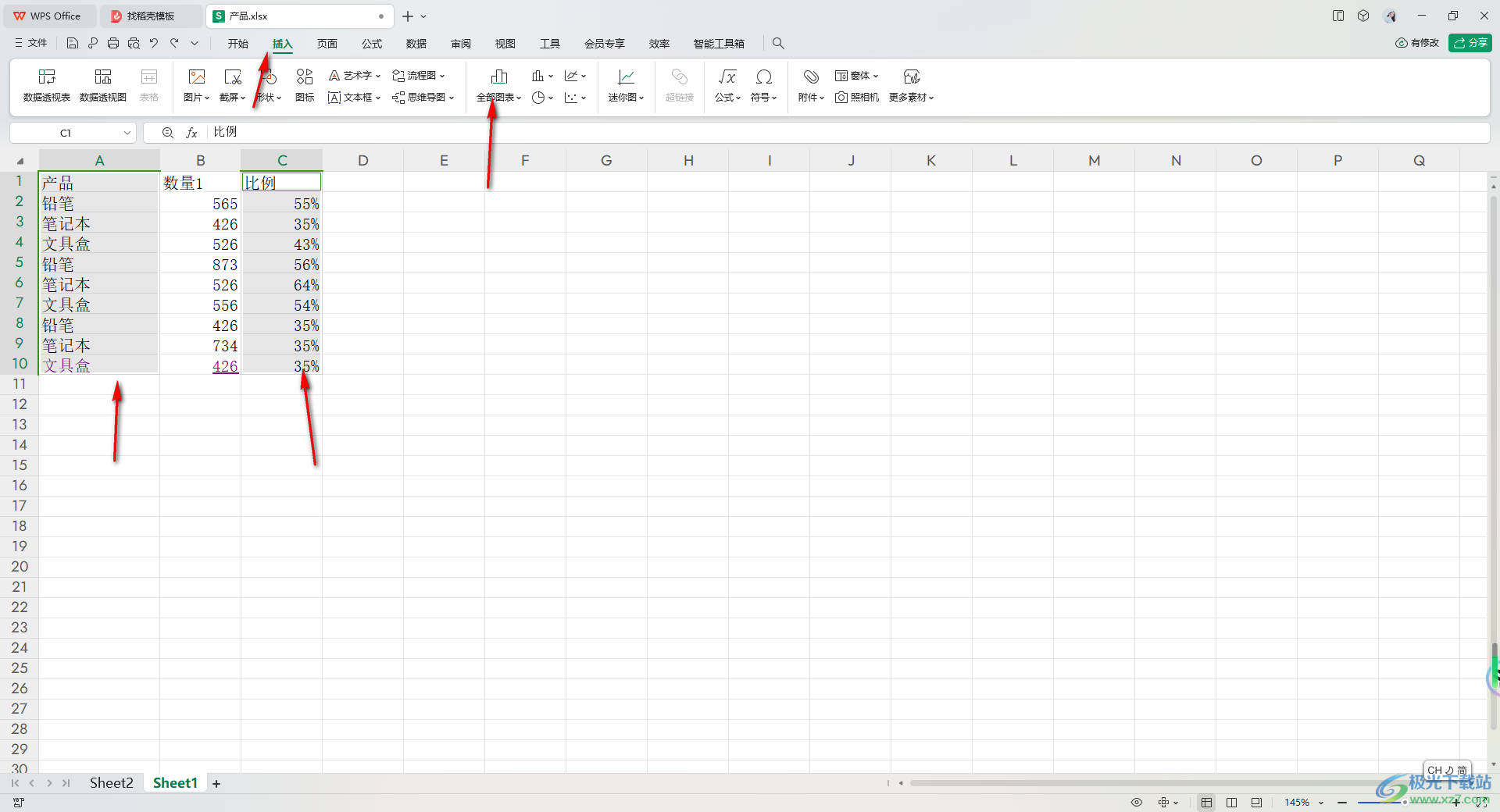Screen dimensions: 1500x812
Task: Click the Screenshot (截屏) icon
Action: tap(233, 77)
